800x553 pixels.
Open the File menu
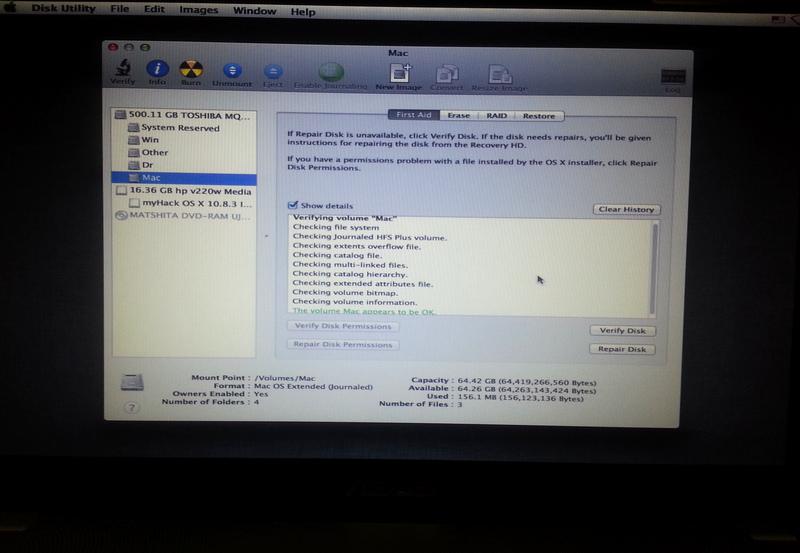point(120,11)
